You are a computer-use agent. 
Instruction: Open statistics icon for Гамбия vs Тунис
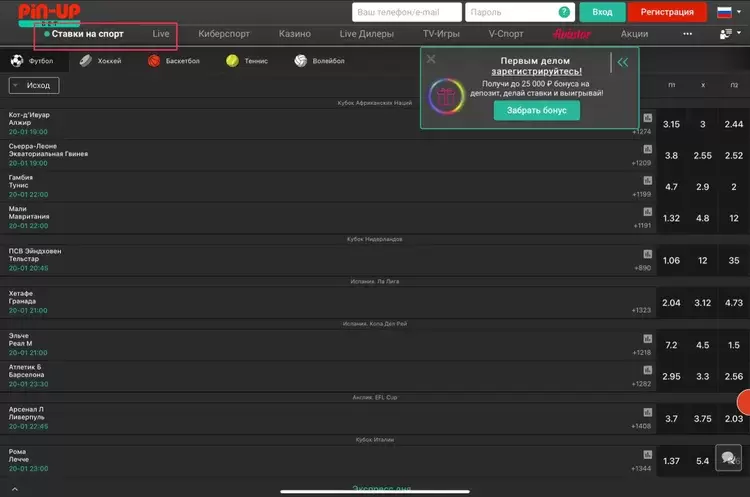pyautogui.click(x=648, y=180)
